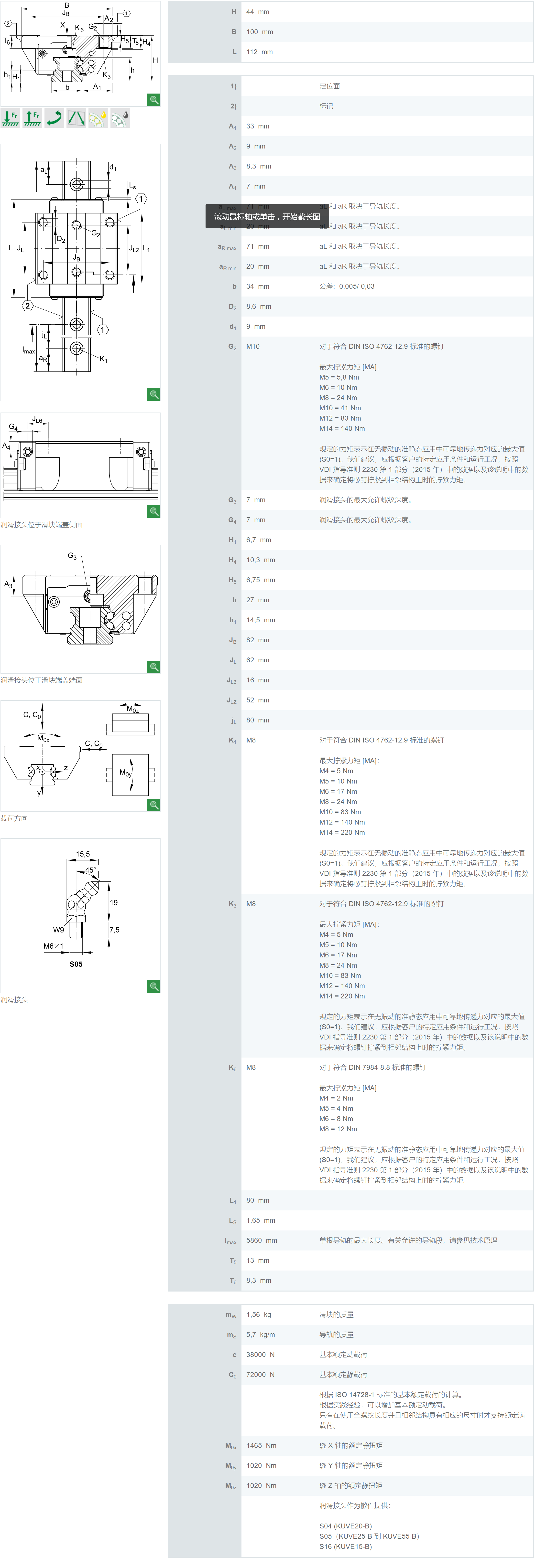Image resolution: width=535 pixels, height=1568 pixels.
Task: Select the D2 value 8,6 mm
Action: click(x=259, y=307)
